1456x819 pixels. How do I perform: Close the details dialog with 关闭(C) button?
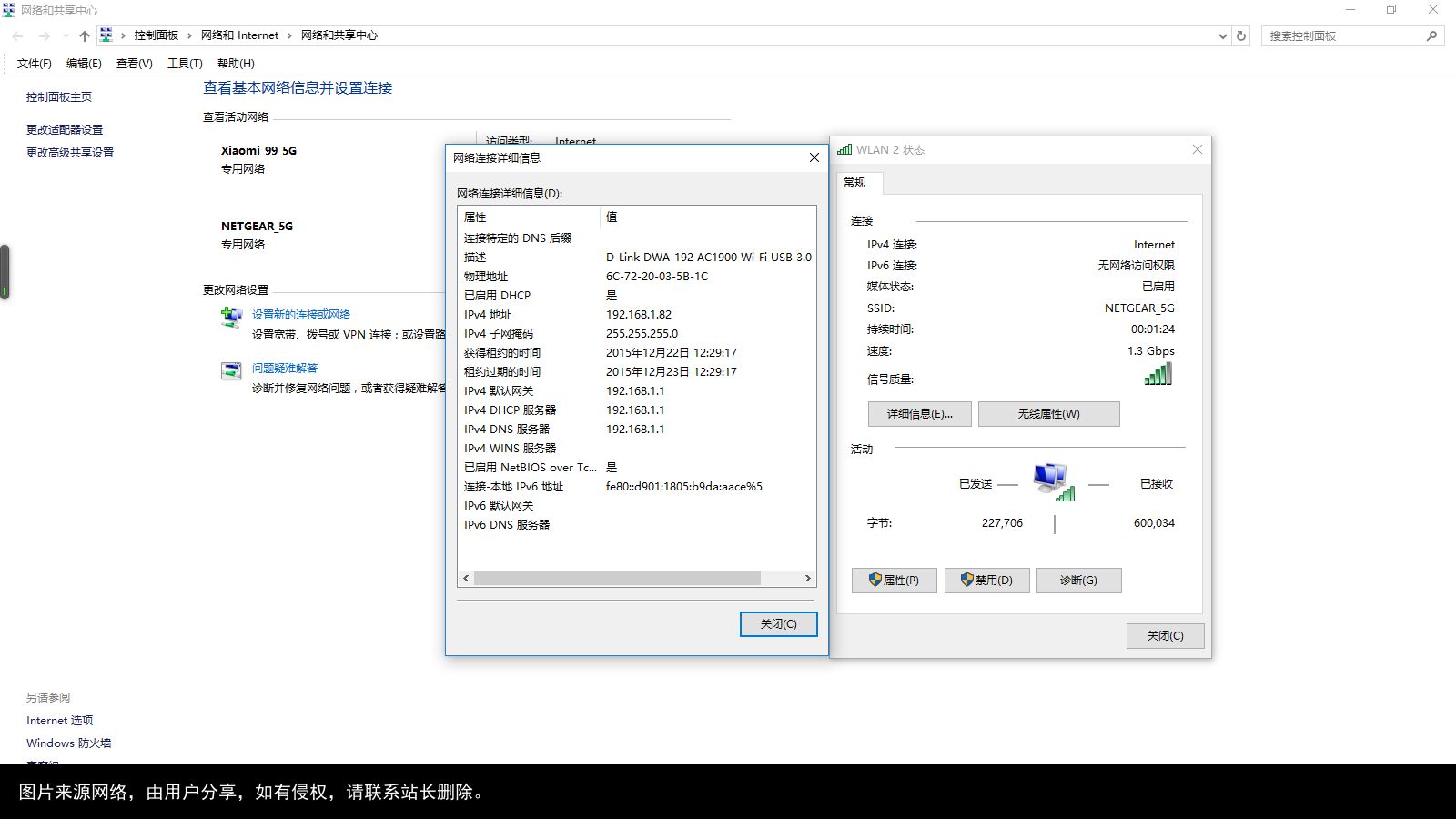coord(778,624)
